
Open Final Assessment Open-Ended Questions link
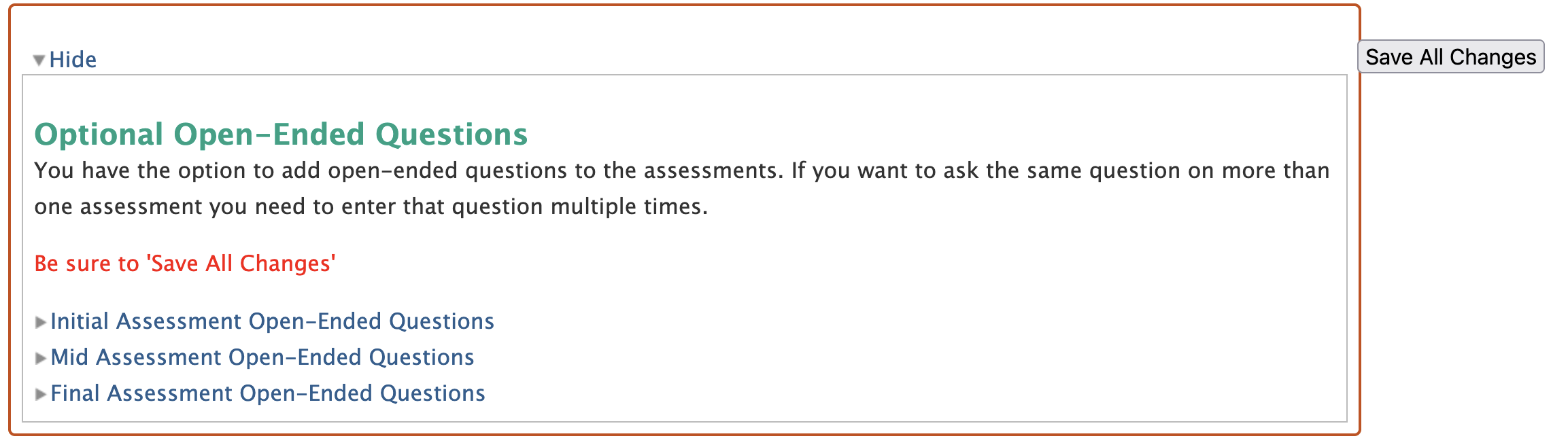(x=267, y=393)
